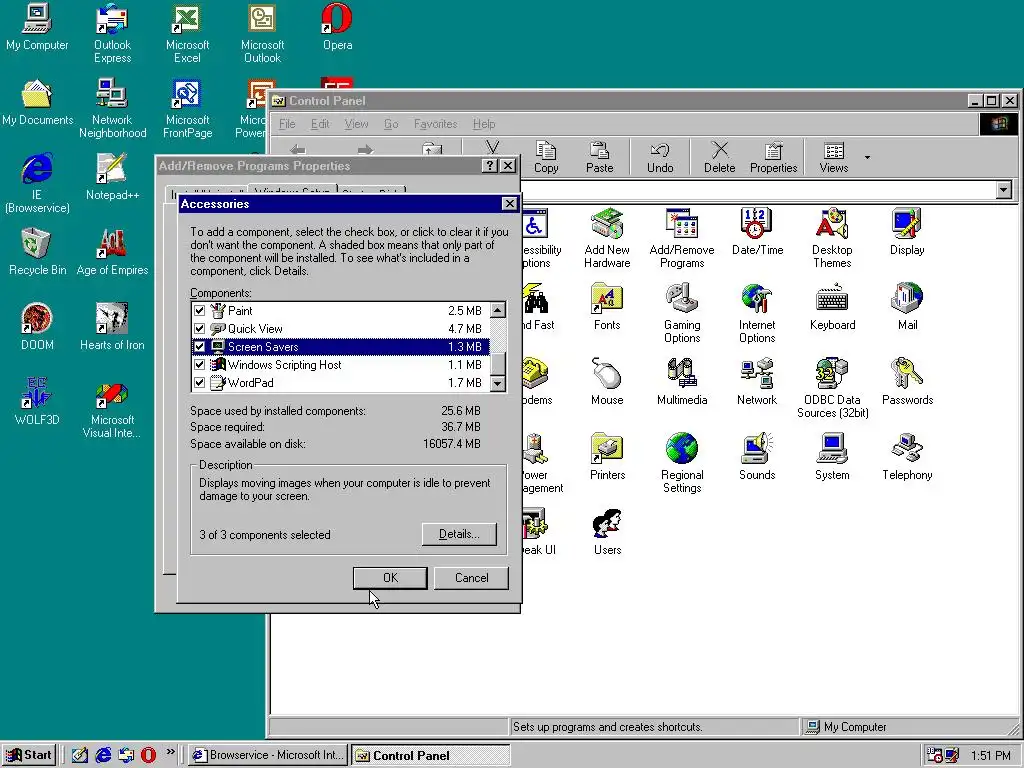Open the Printers folder icon
The width and height of the screenshot is (1024, 768).
tap(607, 457)
